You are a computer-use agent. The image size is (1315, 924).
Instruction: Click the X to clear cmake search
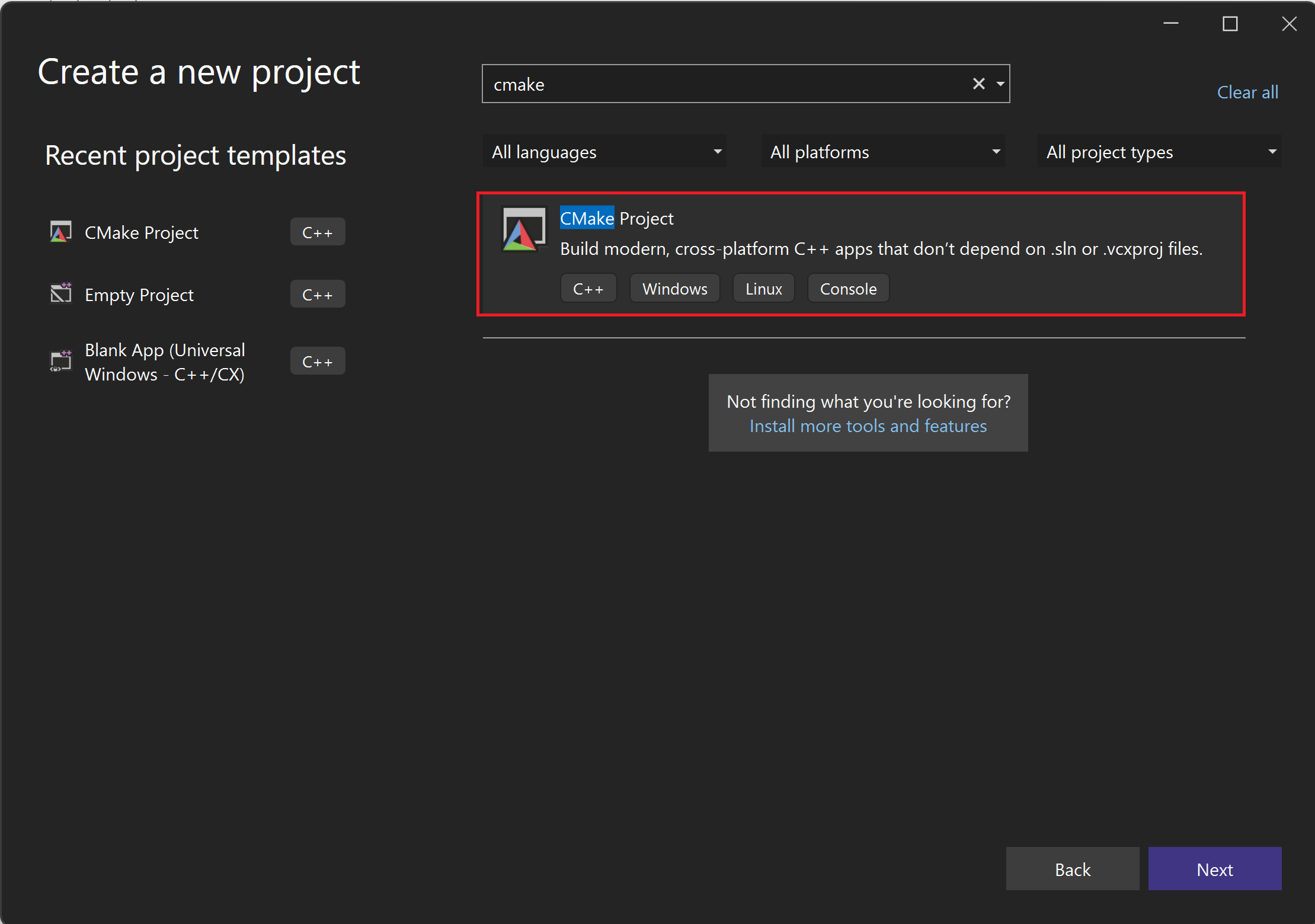[x=978, y=84]
